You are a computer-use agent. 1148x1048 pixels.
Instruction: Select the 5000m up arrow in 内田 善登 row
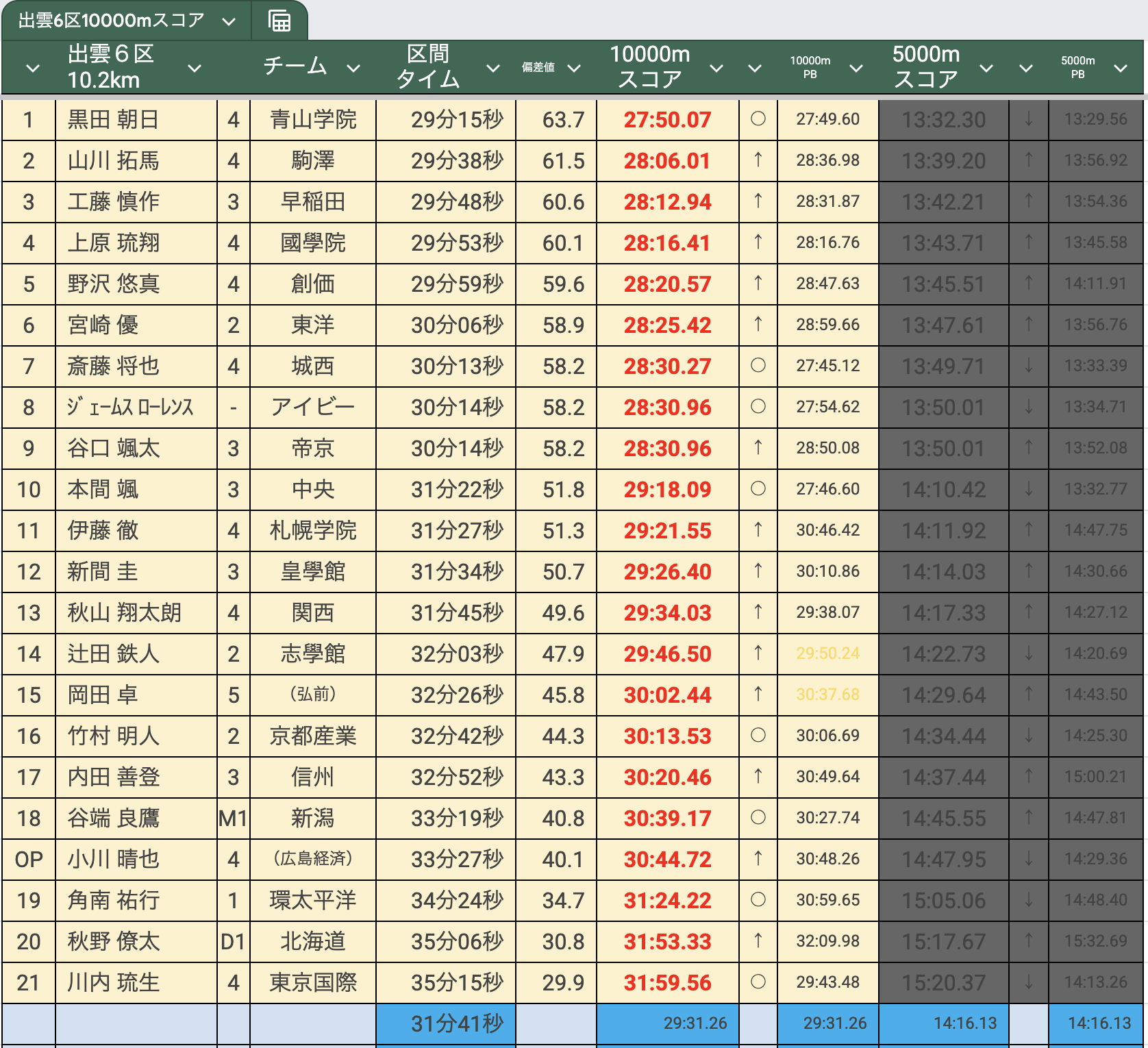(1029, 777)
